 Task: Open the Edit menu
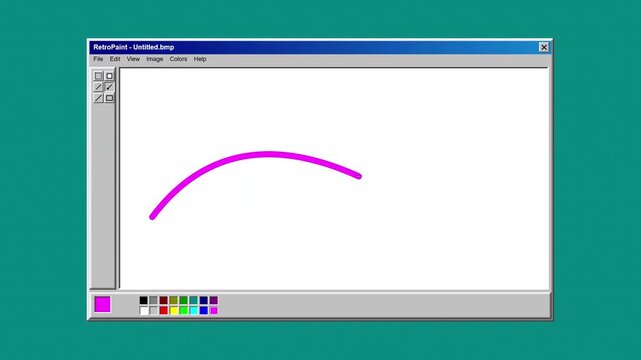coord(115,59)
